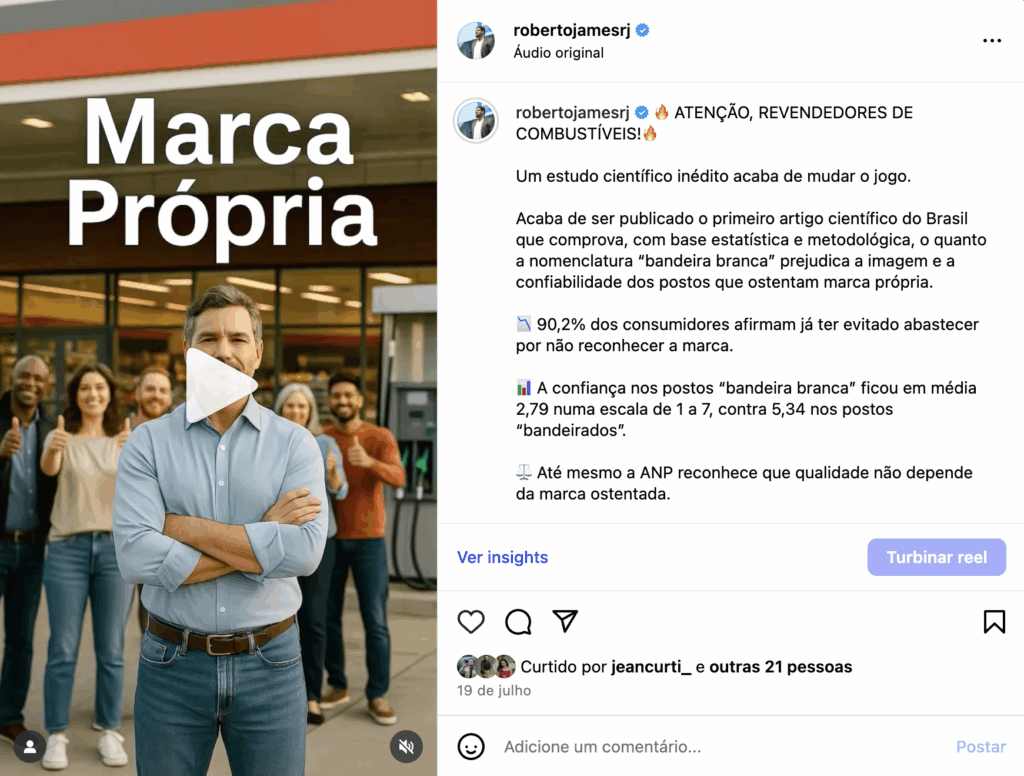Screen dimensions: 1024x776
Task: Click the Postar comment button
Action: coord(980,747)
